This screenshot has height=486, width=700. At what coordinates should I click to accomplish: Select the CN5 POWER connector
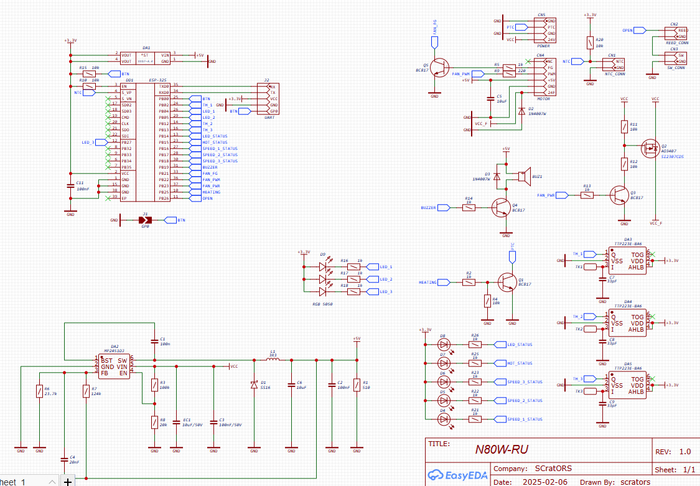pos(542,29)
